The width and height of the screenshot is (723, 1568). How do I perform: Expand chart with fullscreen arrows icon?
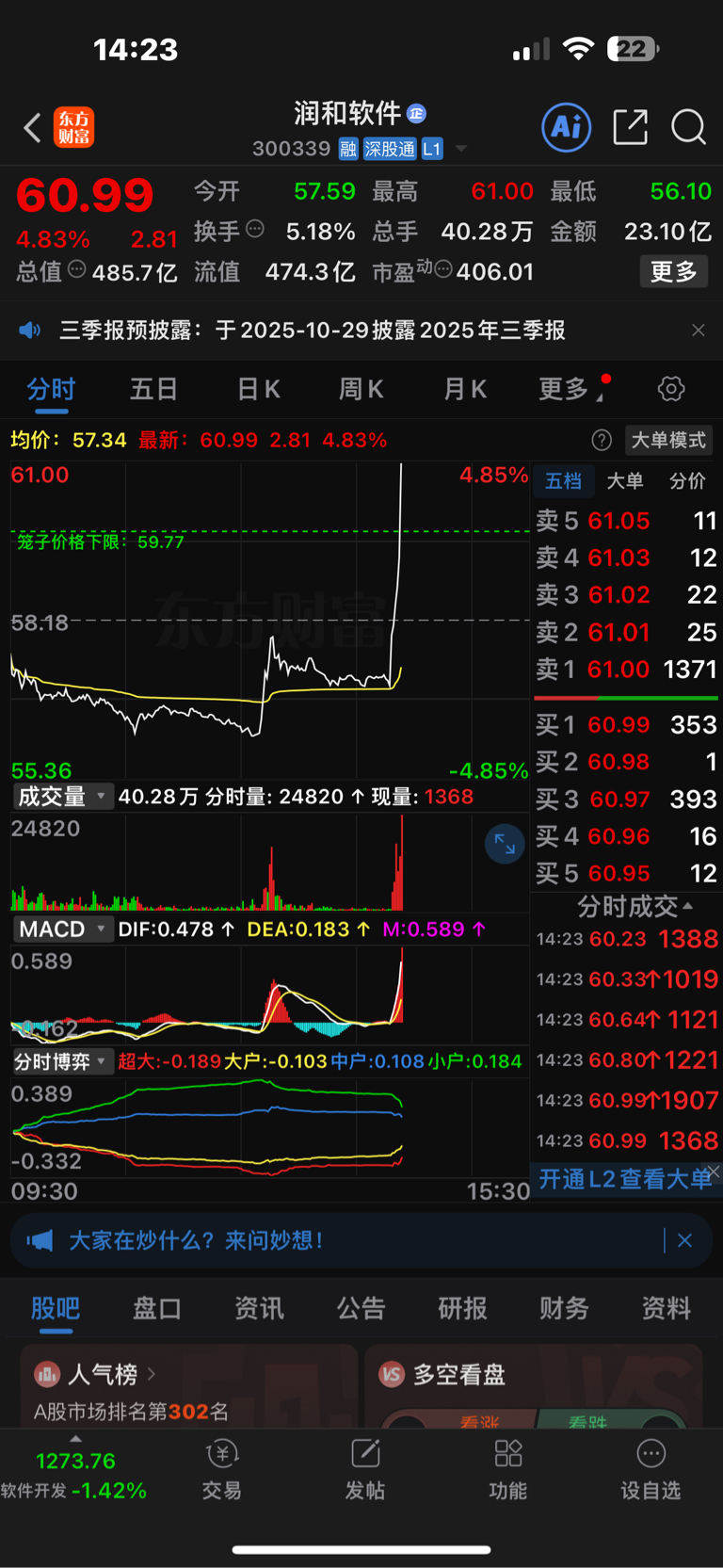click(x=505, y=844)
